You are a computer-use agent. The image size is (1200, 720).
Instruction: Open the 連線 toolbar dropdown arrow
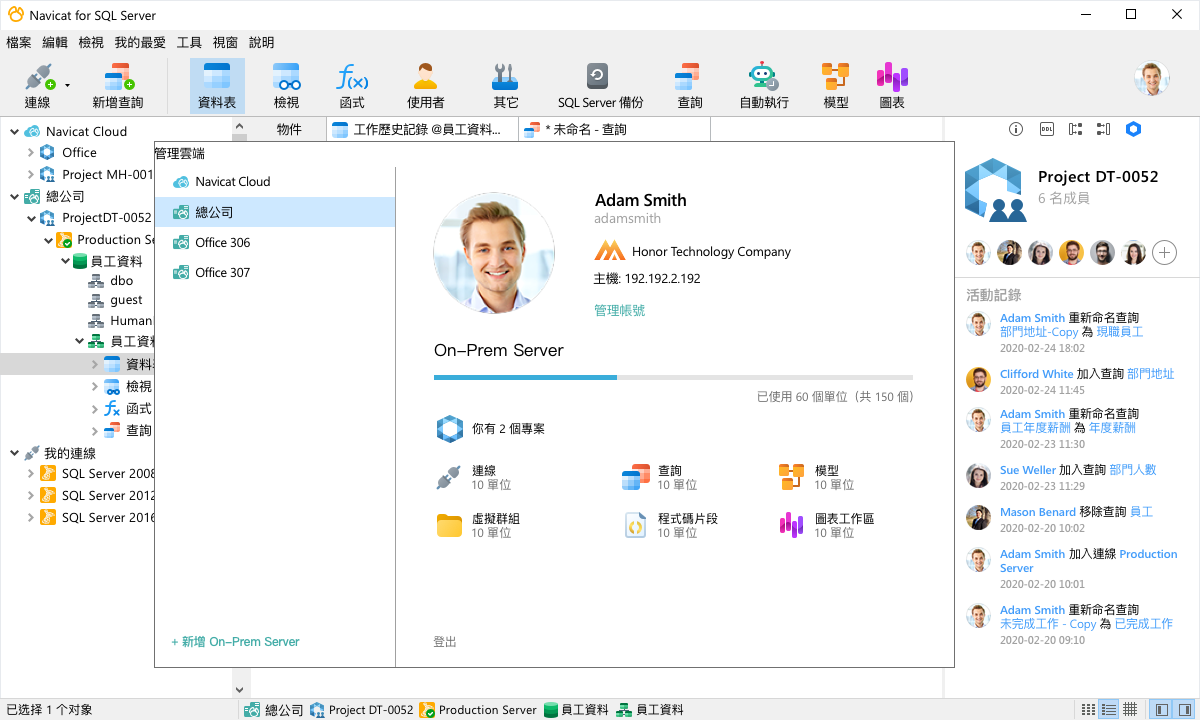[x=67, y=85]
